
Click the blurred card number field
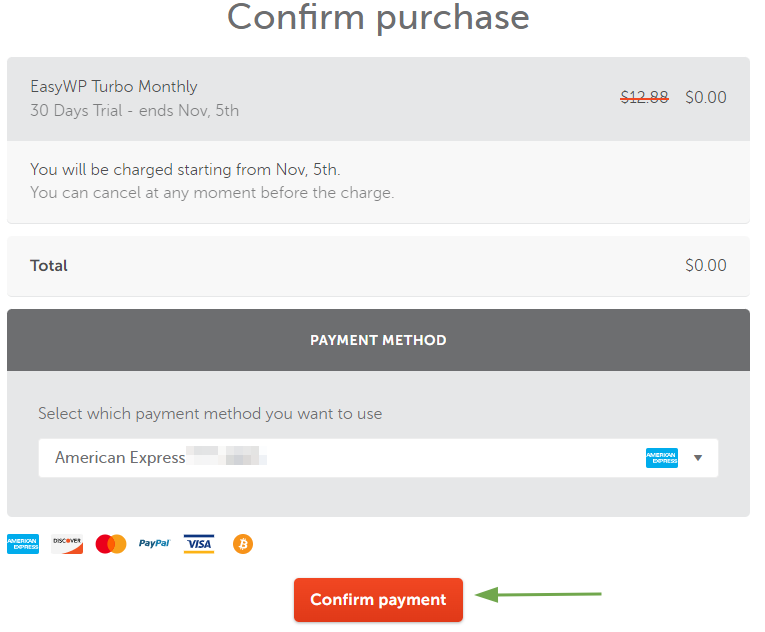click(226, 456)
